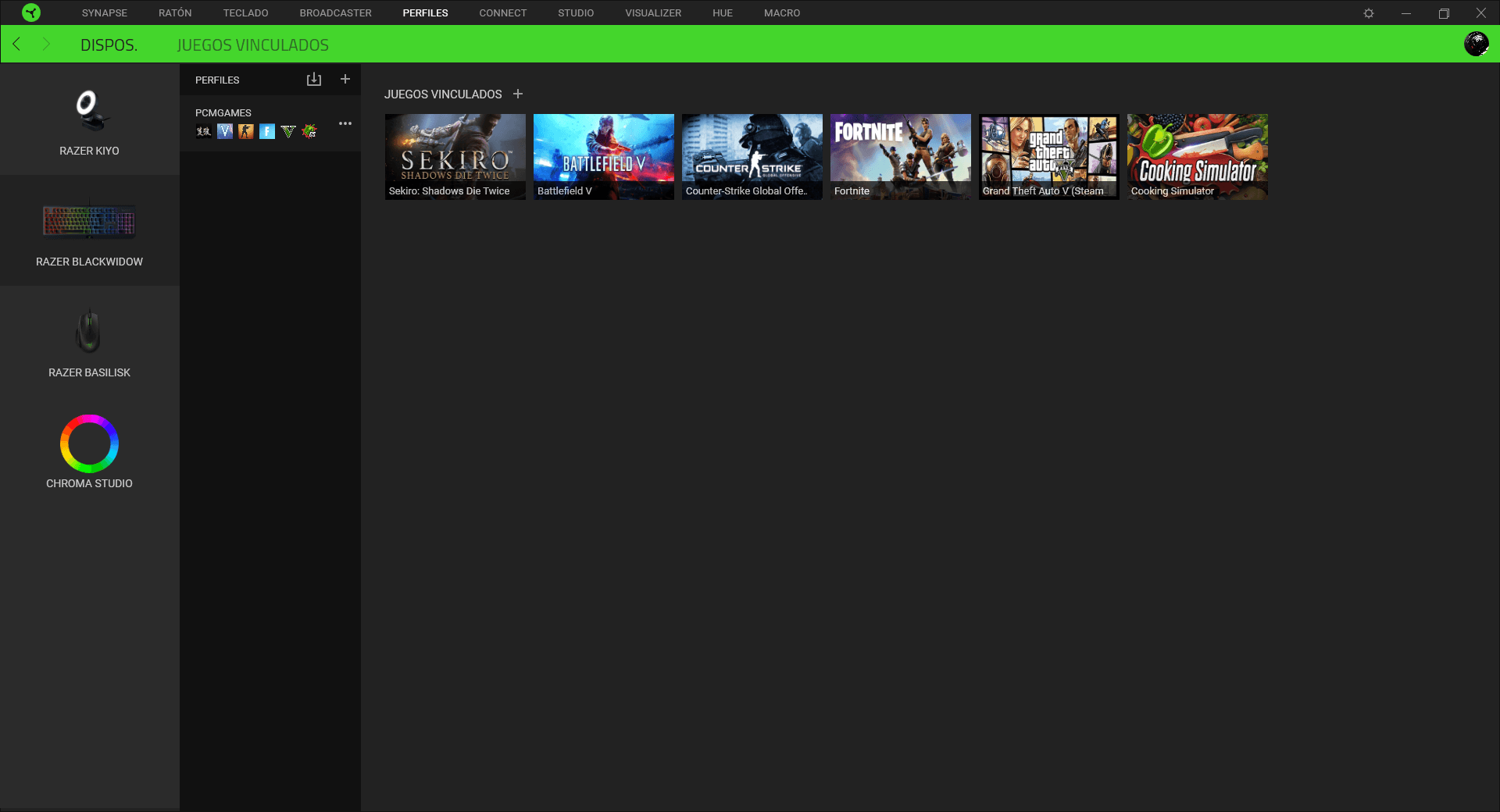Click the import profile icon
The height and width of the screenshot is (812, 1500).
(314, 80)
